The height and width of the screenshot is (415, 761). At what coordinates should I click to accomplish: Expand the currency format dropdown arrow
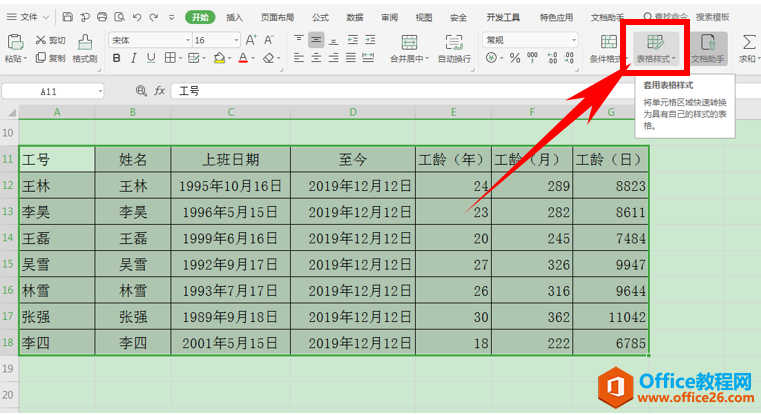point(502,59)
